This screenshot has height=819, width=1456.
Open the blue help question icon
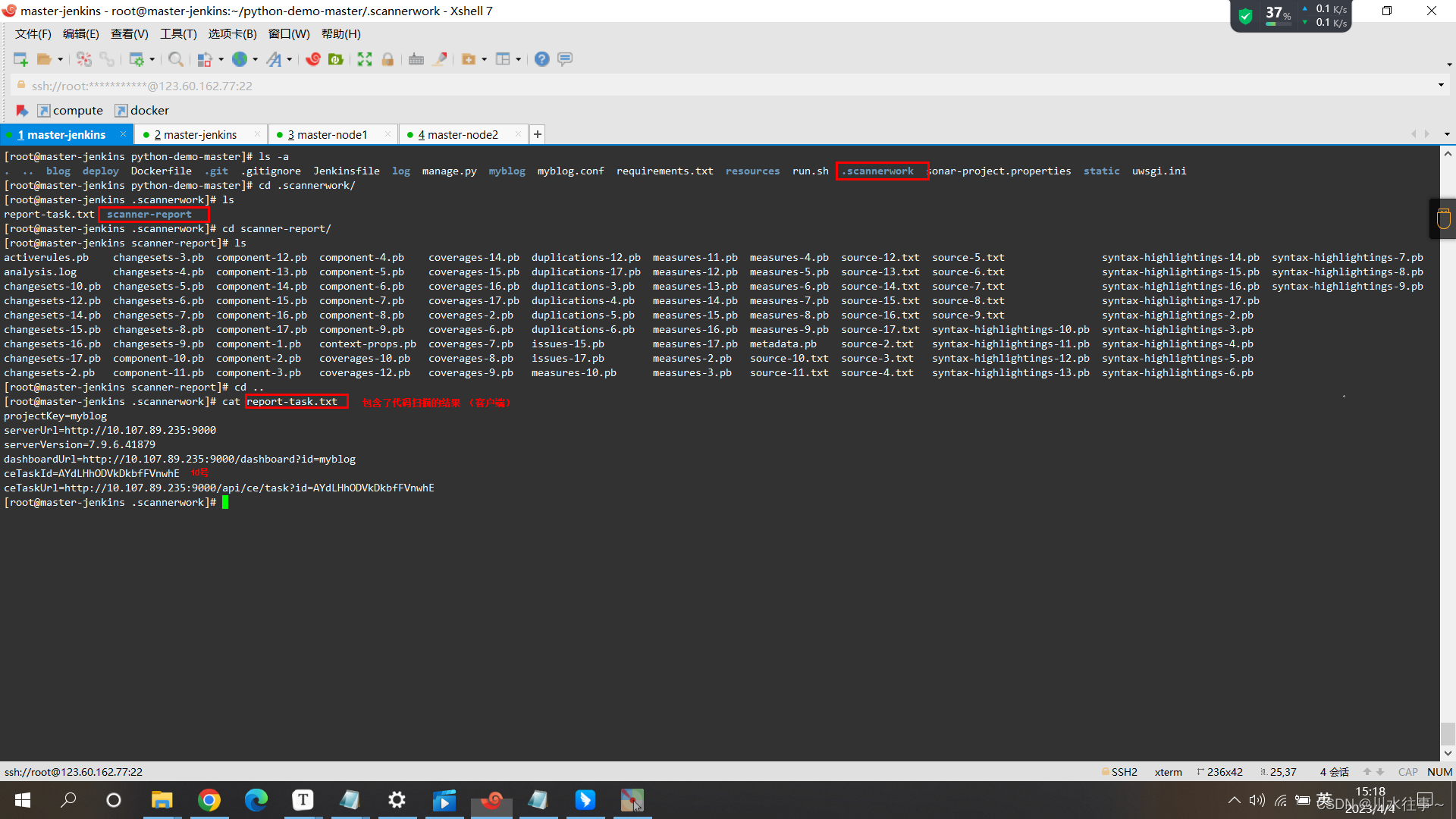[541, 59]
